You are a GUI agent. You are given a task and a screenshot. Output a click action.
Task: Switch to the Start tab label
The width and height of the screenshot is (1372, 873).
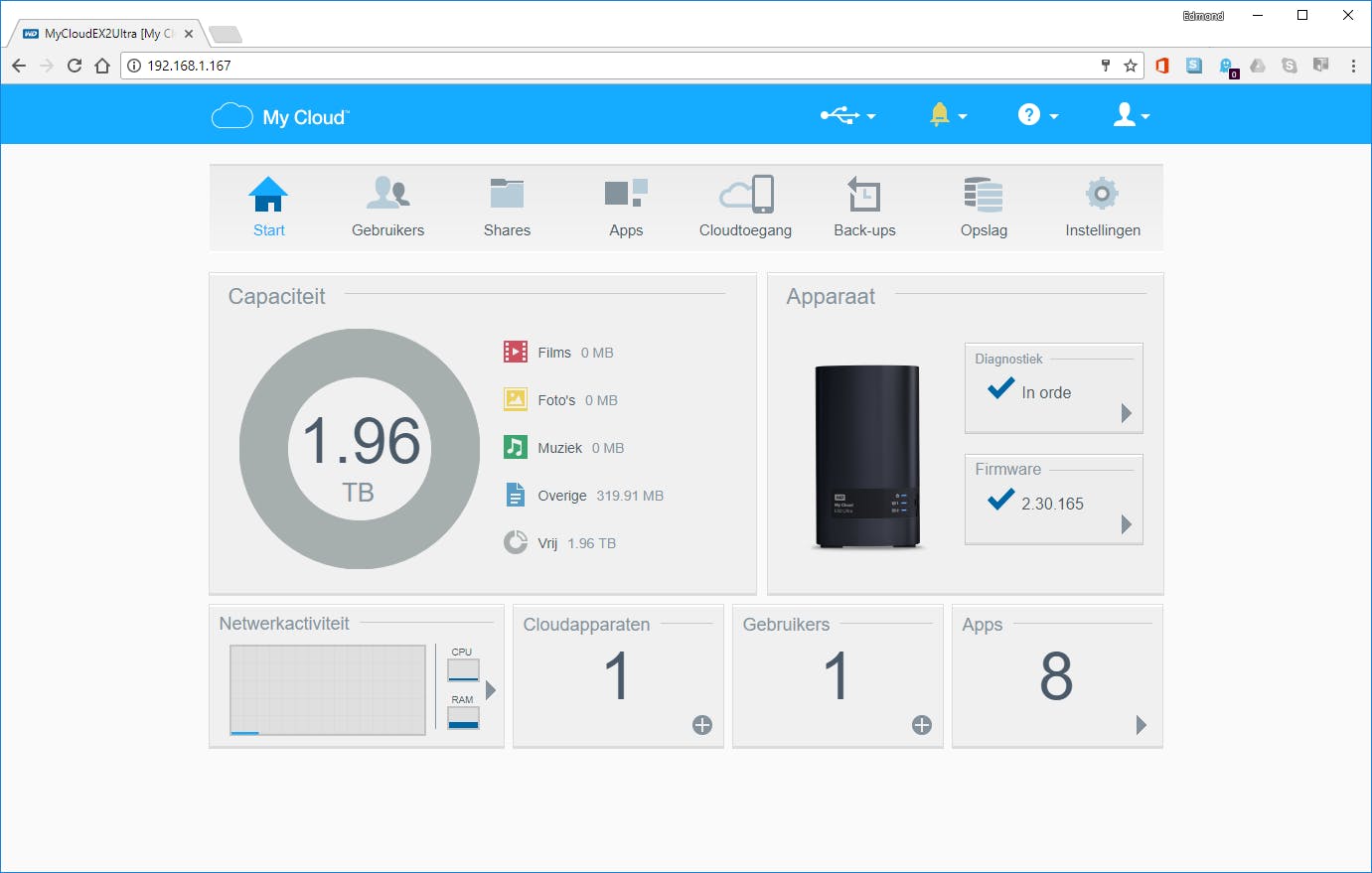[x=268, y=230]
